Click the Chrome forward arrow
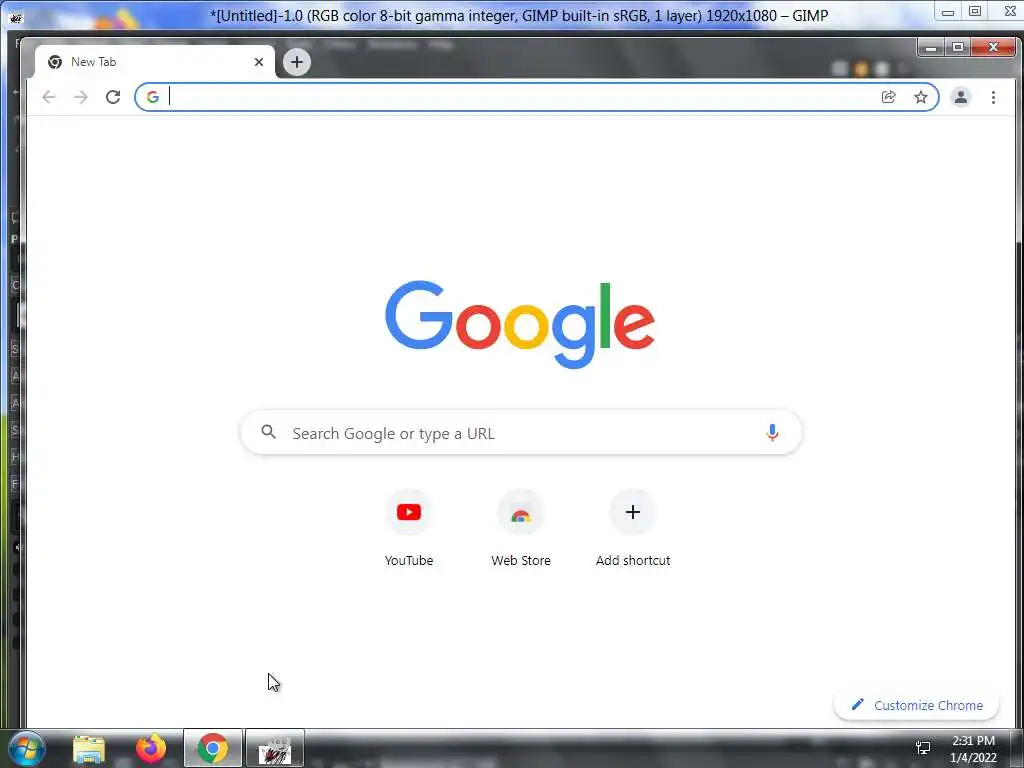This screenshot has height=768, width=1024. (80, 97)
